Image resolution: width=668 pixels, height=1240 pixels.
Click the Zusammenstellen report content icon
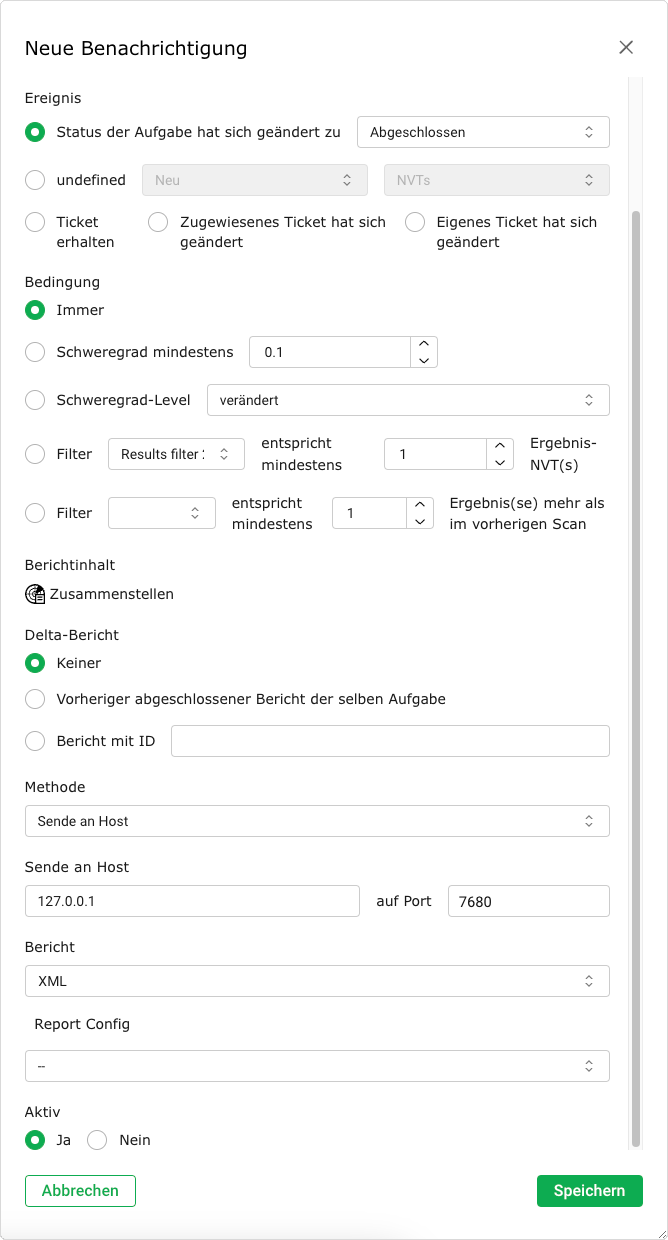(x=35, y=594)
